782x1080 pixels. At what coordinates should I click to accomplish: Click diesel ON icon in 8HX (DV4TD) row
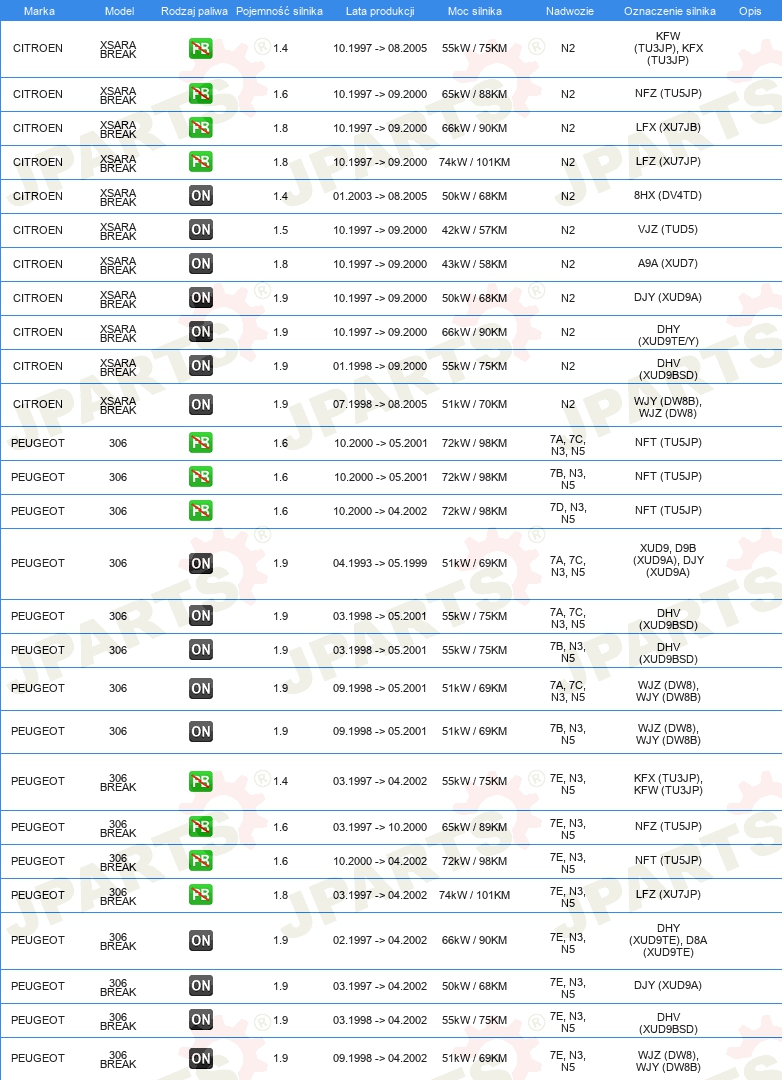(200, 196)
